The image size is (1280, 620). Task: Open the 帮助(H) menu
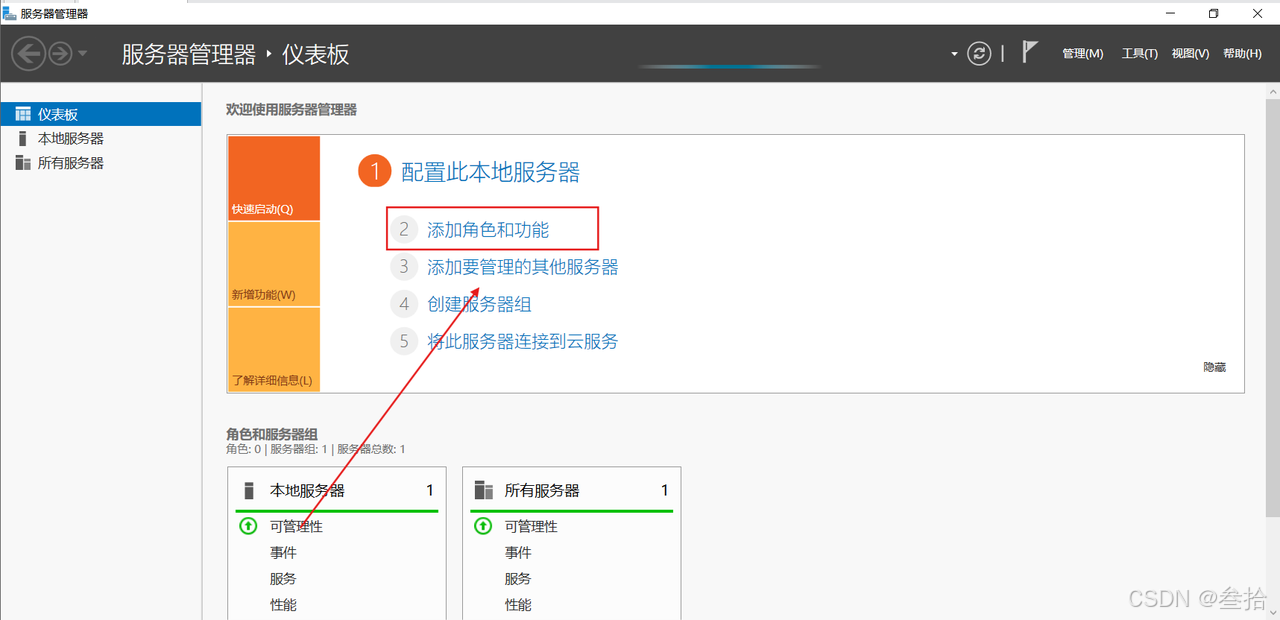(x=1242, y=54)
